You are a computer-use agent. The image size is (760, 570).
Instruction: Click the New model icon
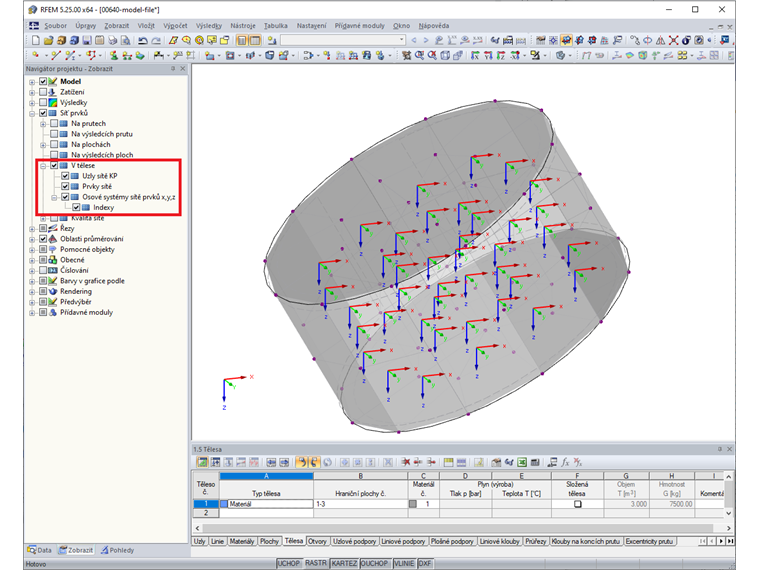point(36,40)
